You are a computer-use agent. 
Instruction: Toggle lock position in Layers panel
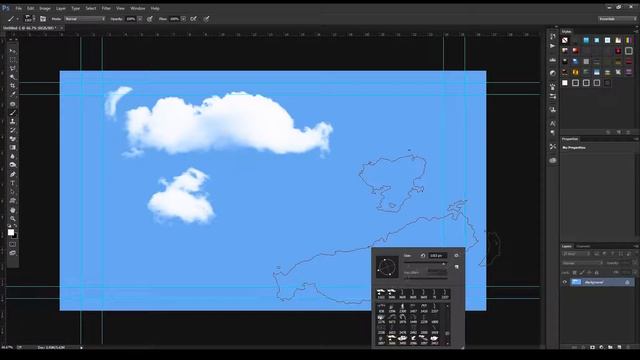(589, 272)
